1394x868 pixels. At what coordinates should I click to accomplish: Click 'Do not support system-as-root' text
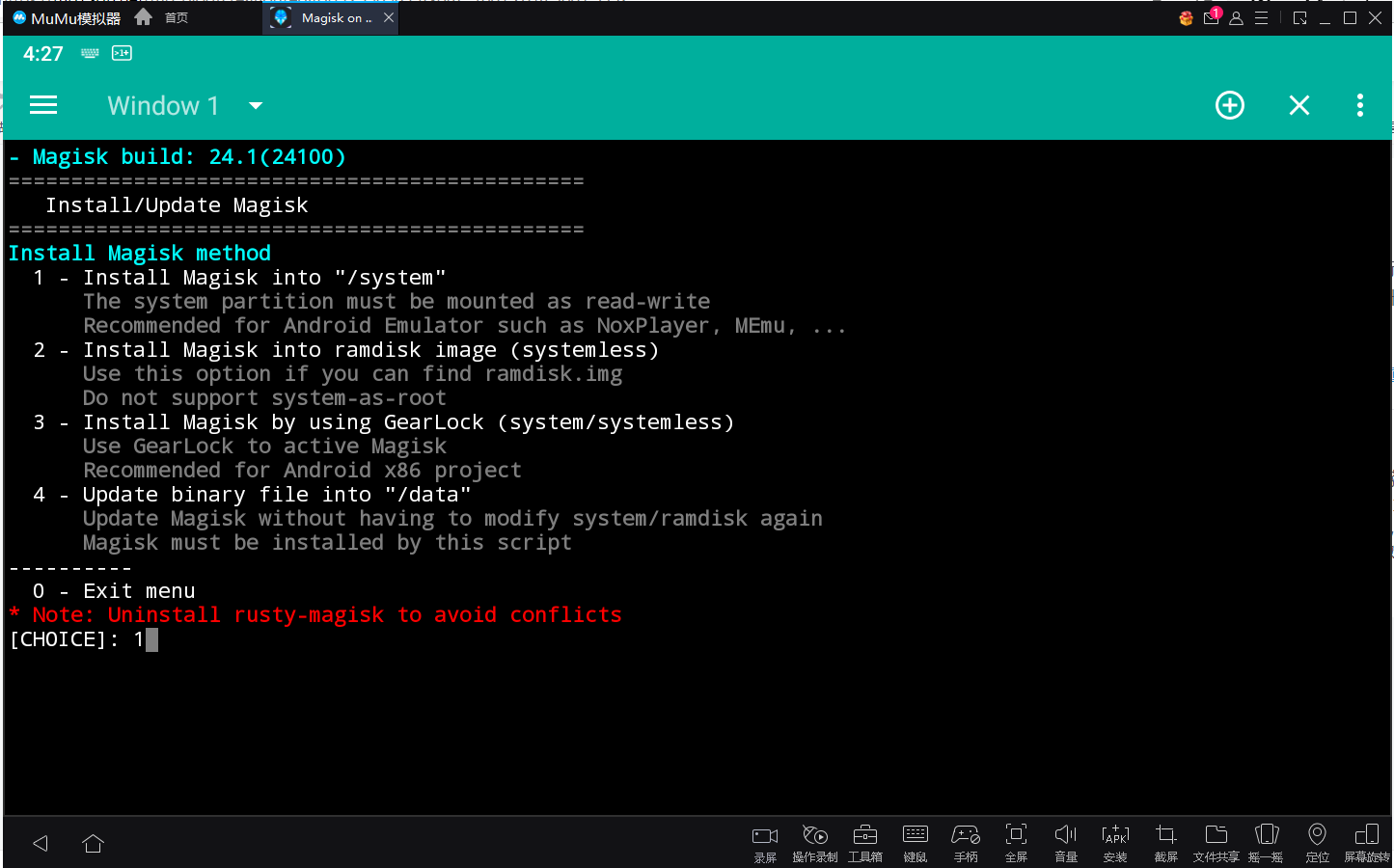click(x=264, y=398)
